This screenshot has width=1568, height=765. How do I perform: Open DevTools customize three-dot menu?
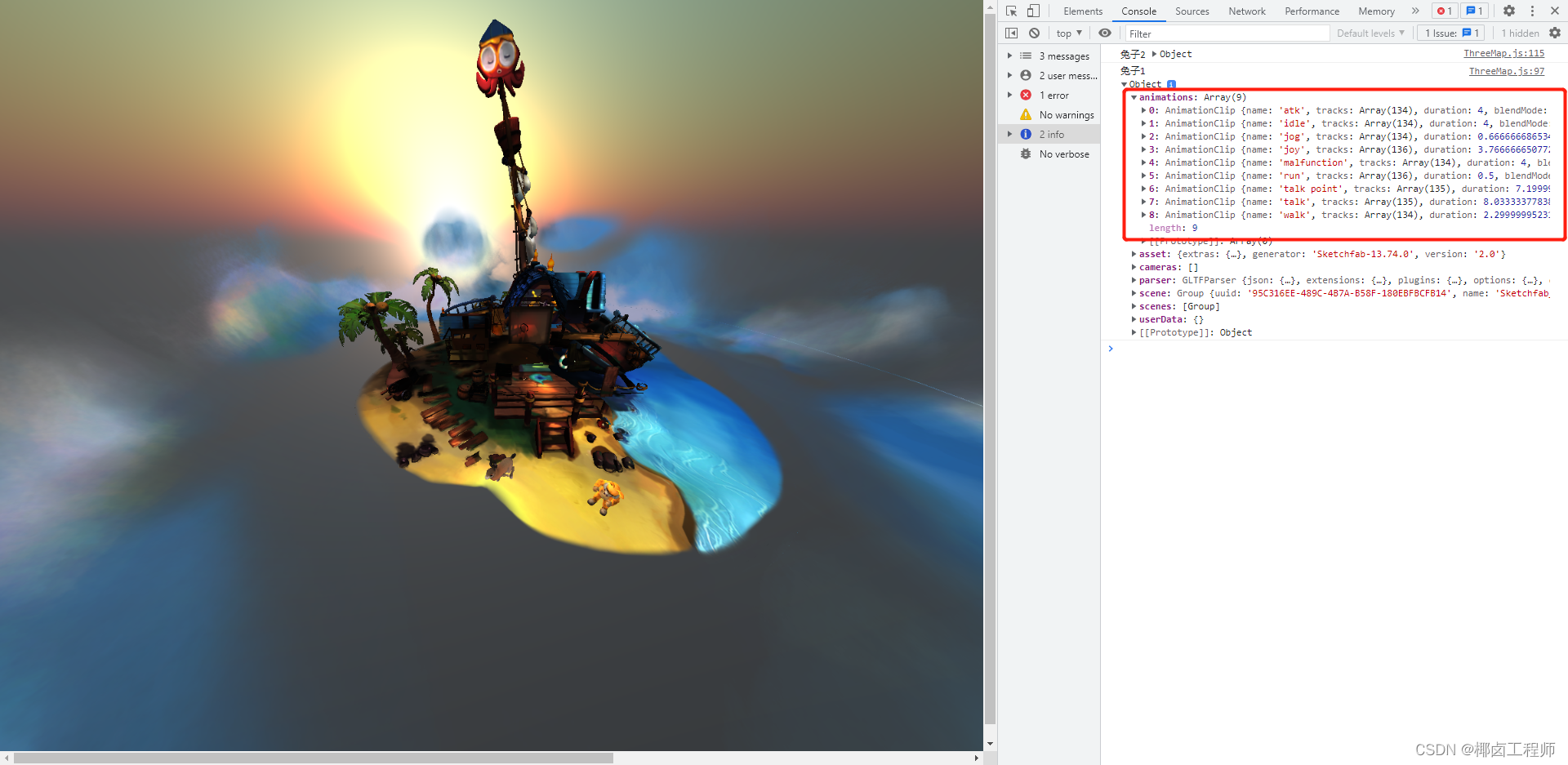(x=1532, y=11)
